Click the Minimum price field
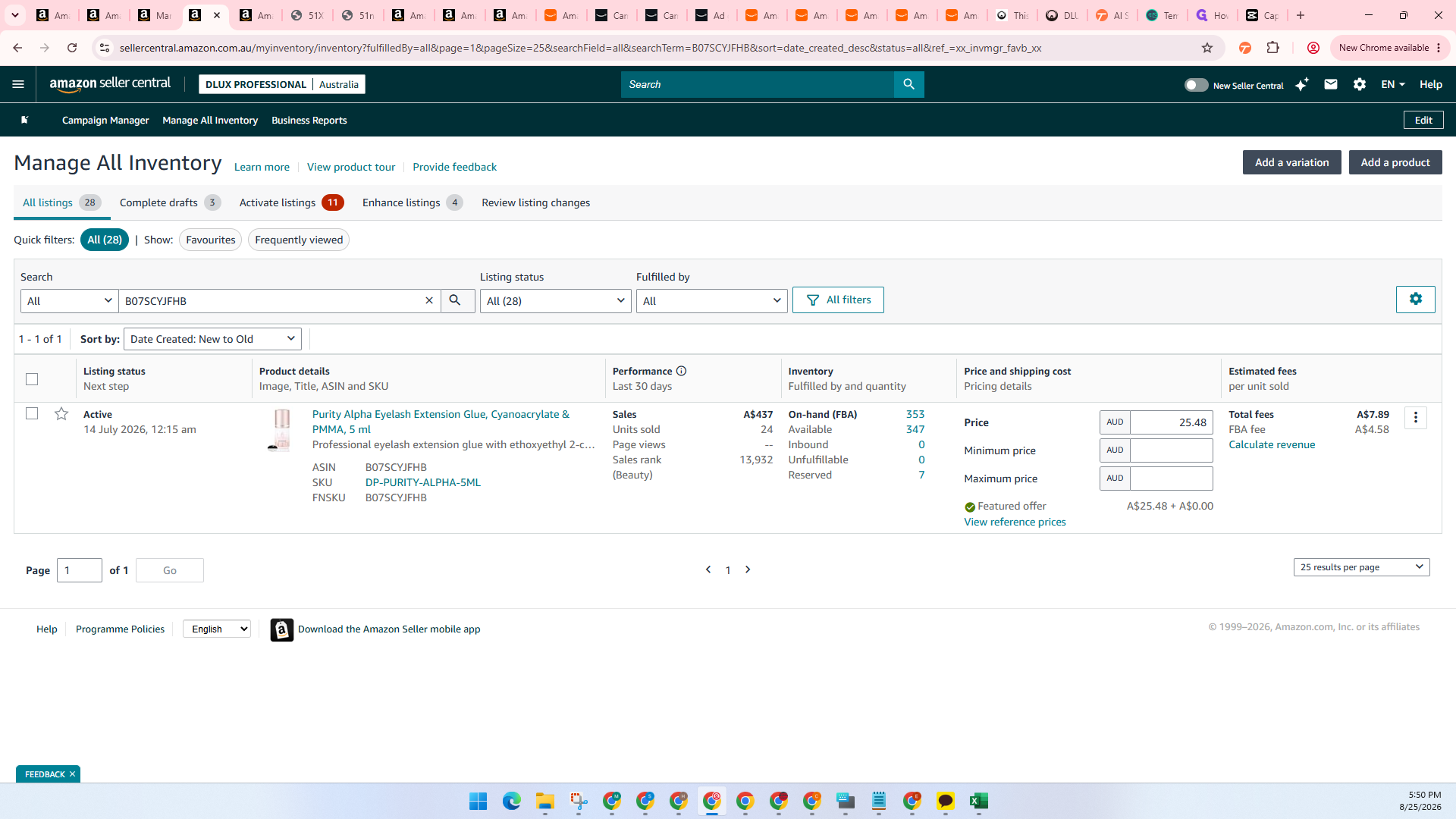Viewport: 1456px width, 819px height. click(1172, 450)
